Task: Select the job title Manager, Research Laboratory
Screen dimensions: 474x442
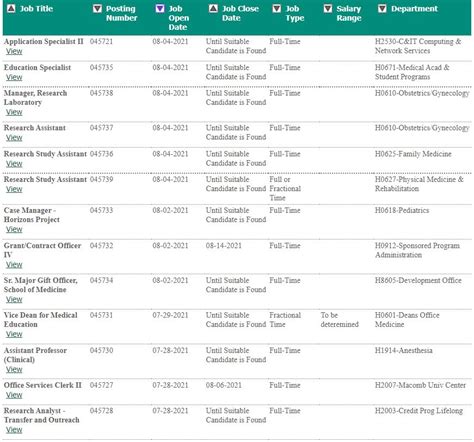Action: pyautogui.click(x=35, y=98)
